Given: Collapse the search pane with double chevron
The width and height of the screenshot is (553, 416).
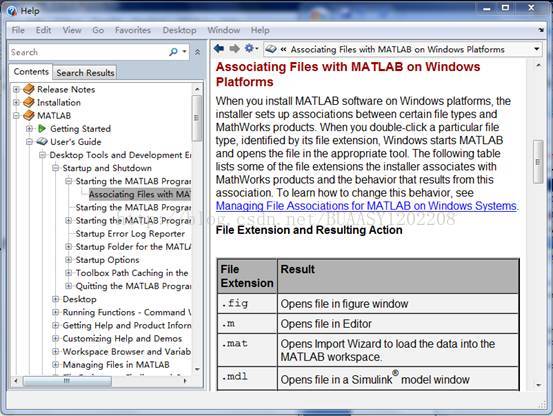Looking at the screenshot, I should tap(198, 52).
